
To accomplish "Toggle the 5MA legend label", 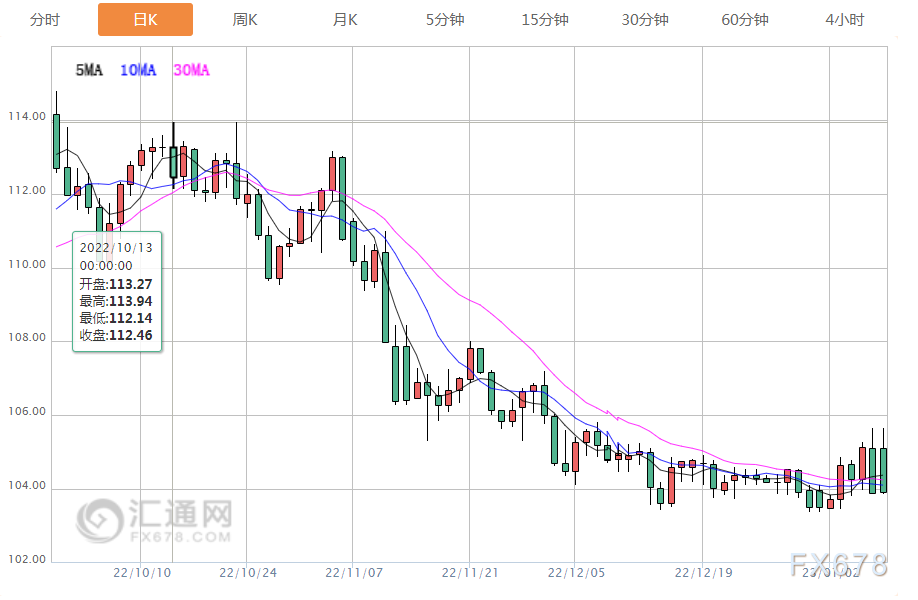I will click(x=89, y=70).
